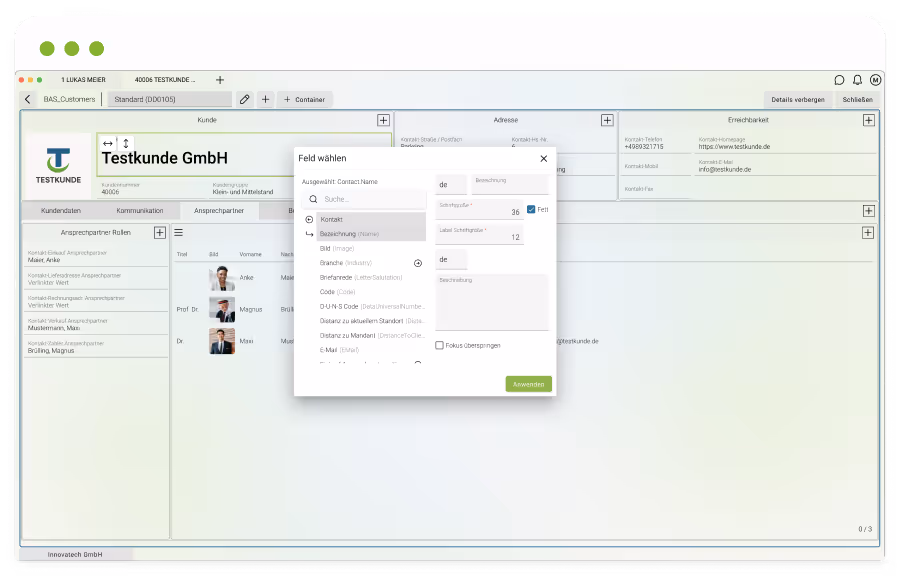
Task: Click Maxi's contact photo
Action: pos(222,341)
